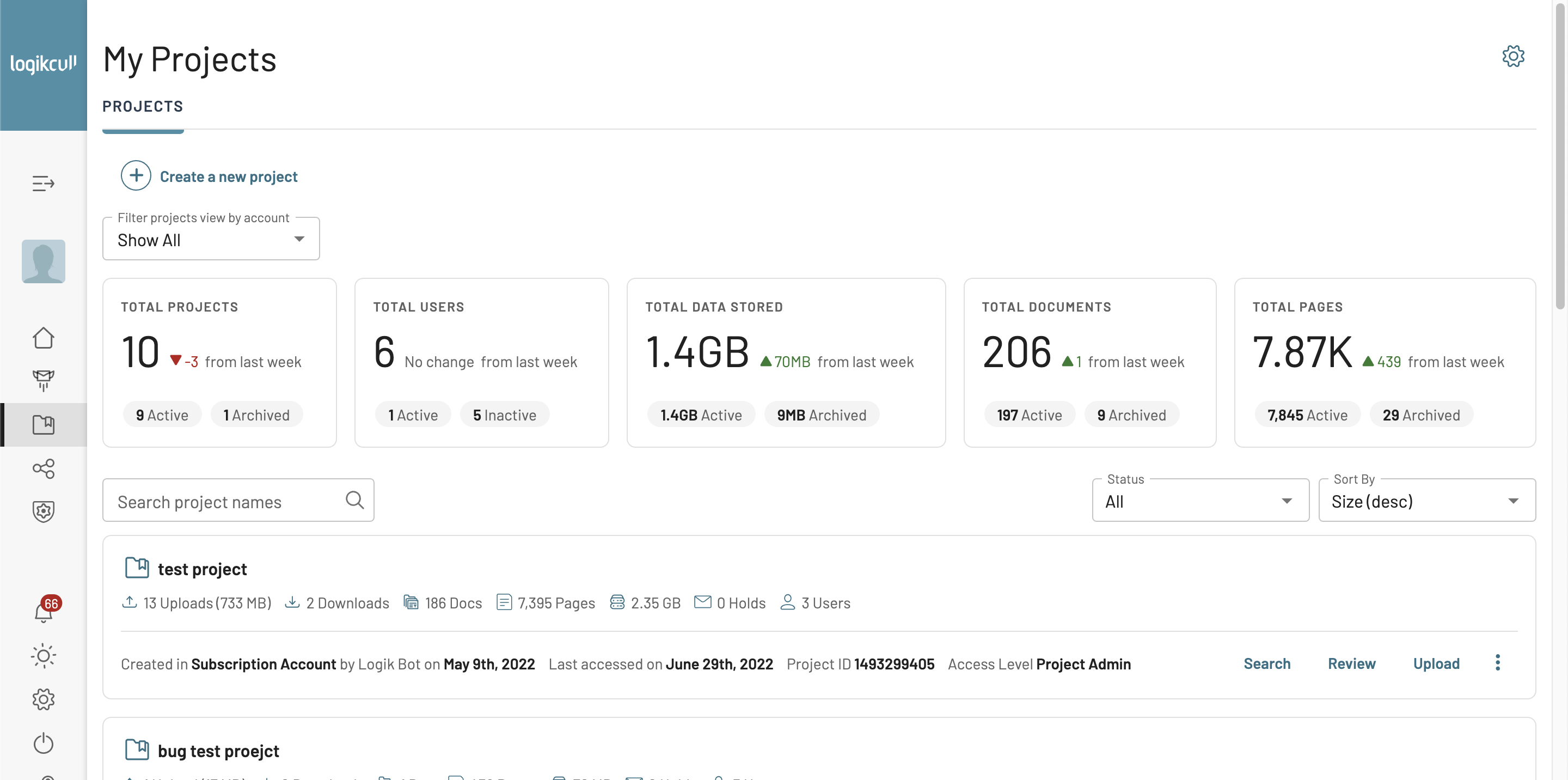Open the Projects folder icon in sidebar
Screen dimensions: 1568x780
point(43,424)
